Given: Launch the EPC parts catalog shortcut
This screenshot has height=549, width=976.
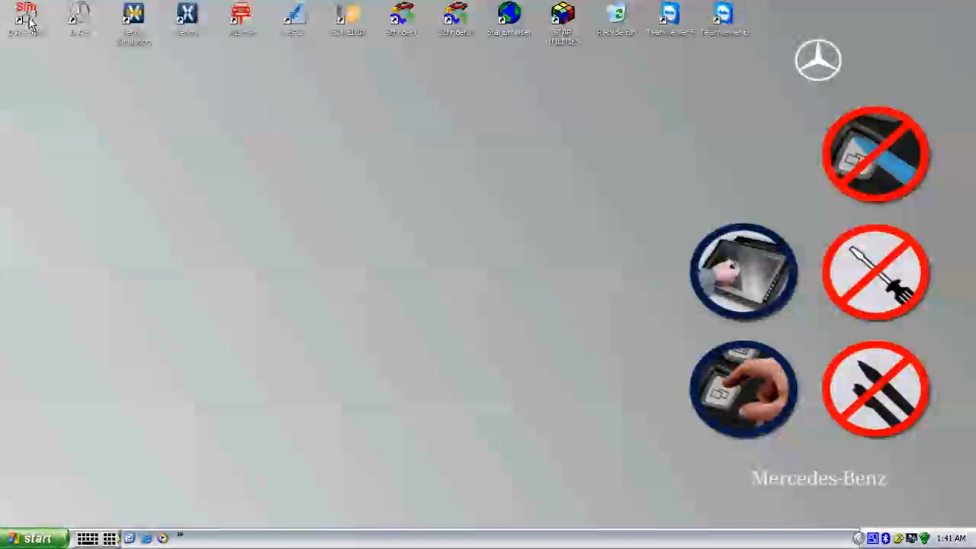Looking at the screenshot, I should pos(294,19).
